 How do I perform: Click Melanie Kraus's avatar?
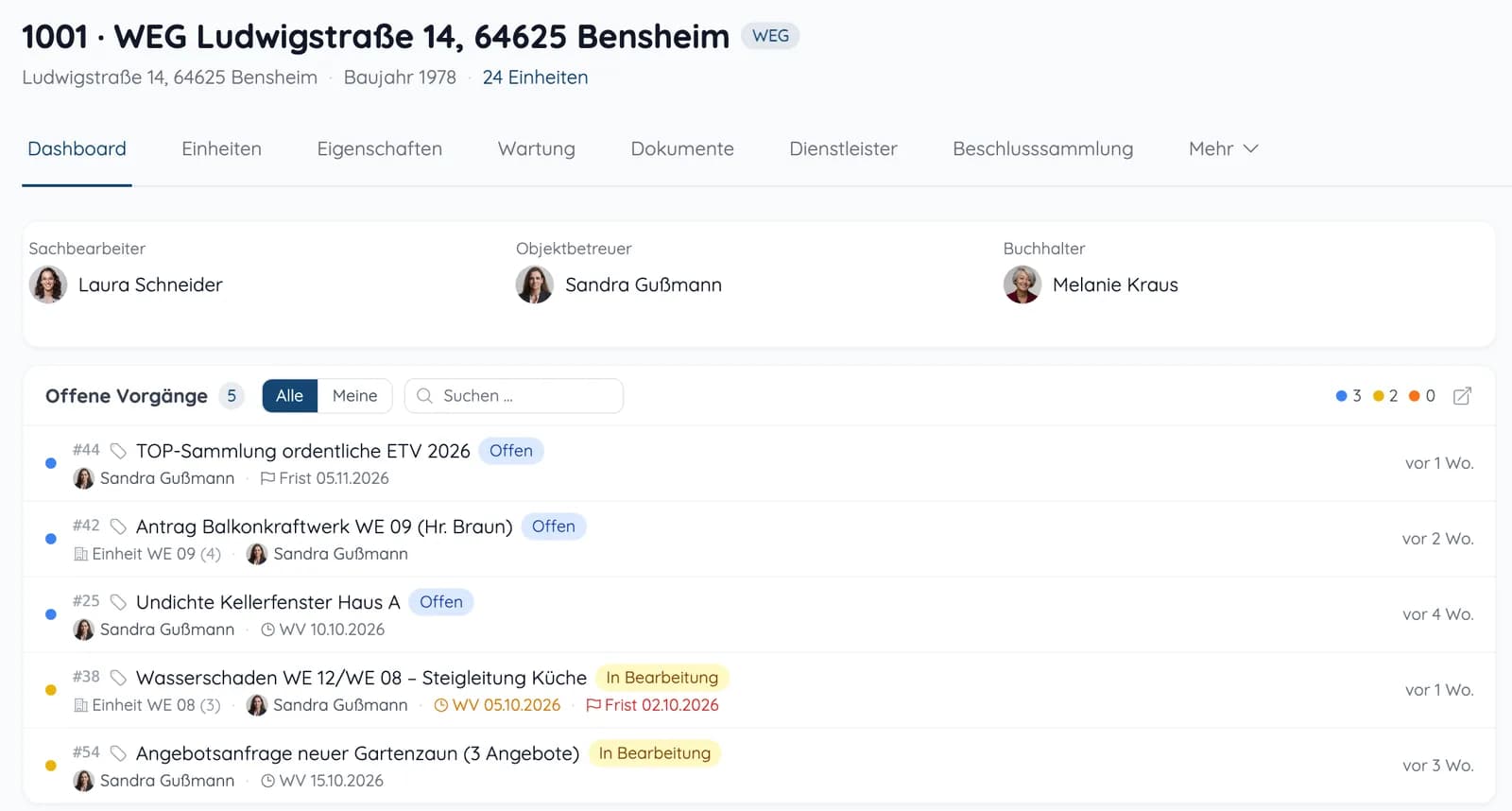pyautogui.click(x=1022, y=285)
